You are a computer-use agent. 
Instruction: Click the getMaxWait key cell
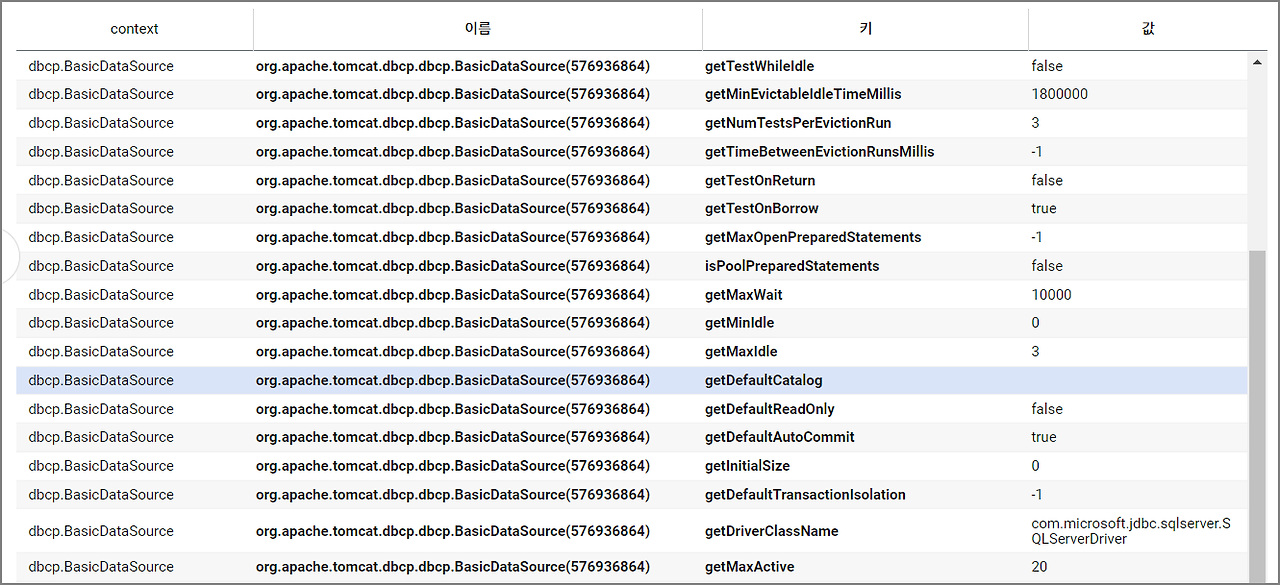coord(743,295)
